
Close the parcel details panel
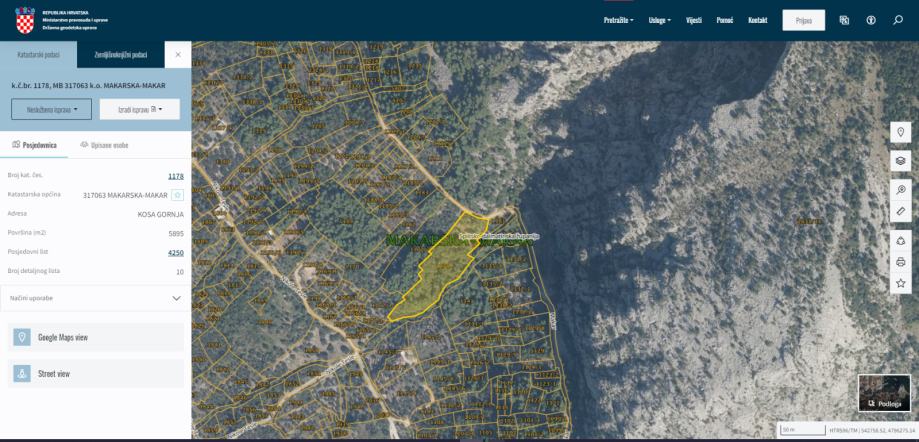178,55
